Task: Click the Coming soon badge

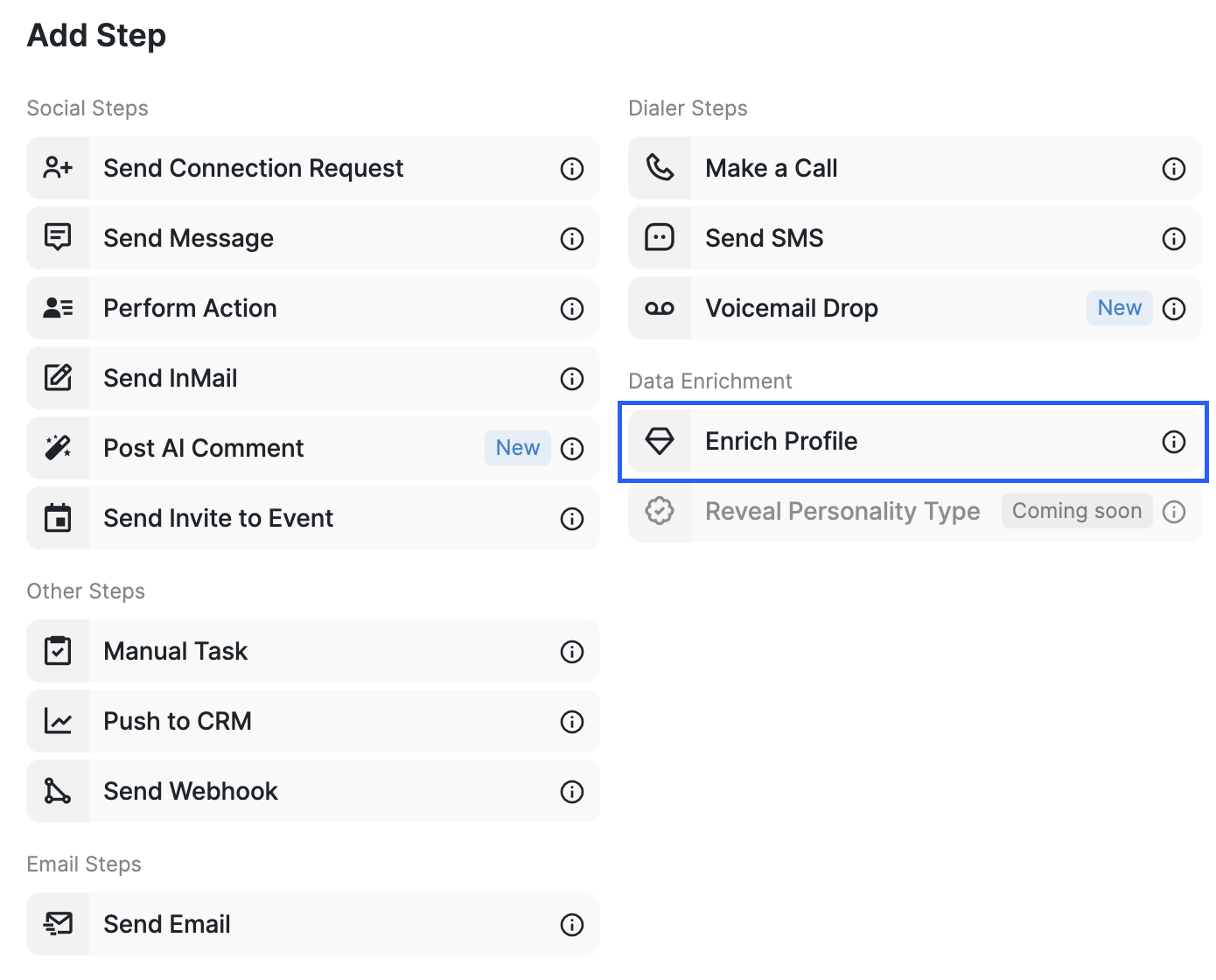Action: (1077, 511)
